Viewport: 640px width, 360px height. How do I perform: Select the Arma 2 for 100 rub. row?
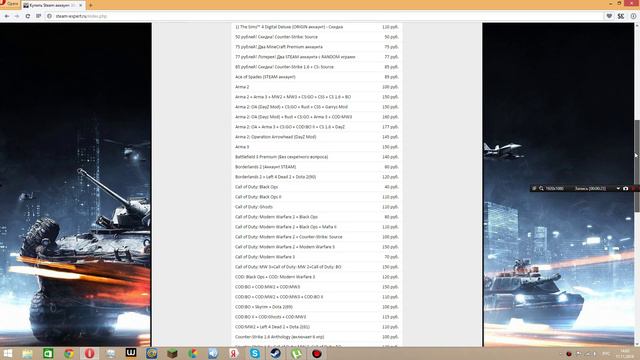[317, 87]
